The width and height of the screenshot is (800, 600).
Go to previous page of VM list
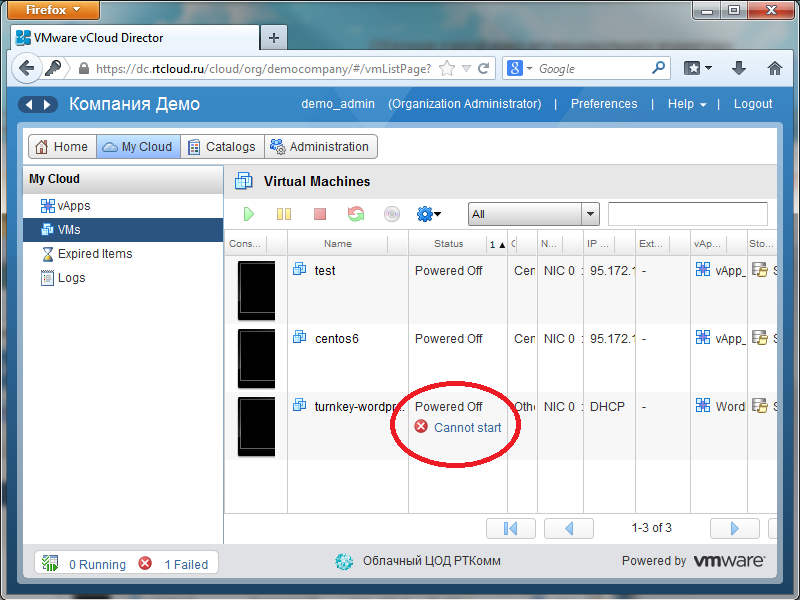click(x=569, y=529)
